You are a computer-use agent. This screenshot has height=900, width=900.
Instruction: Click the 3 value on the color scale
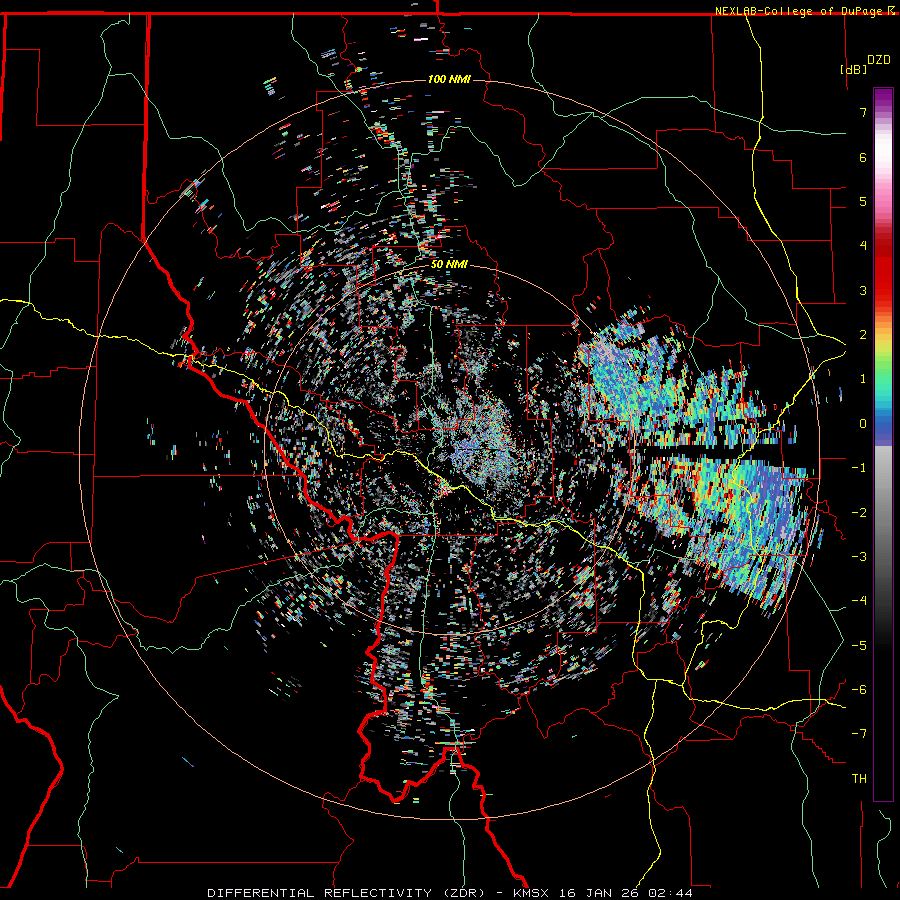(863, 290)
